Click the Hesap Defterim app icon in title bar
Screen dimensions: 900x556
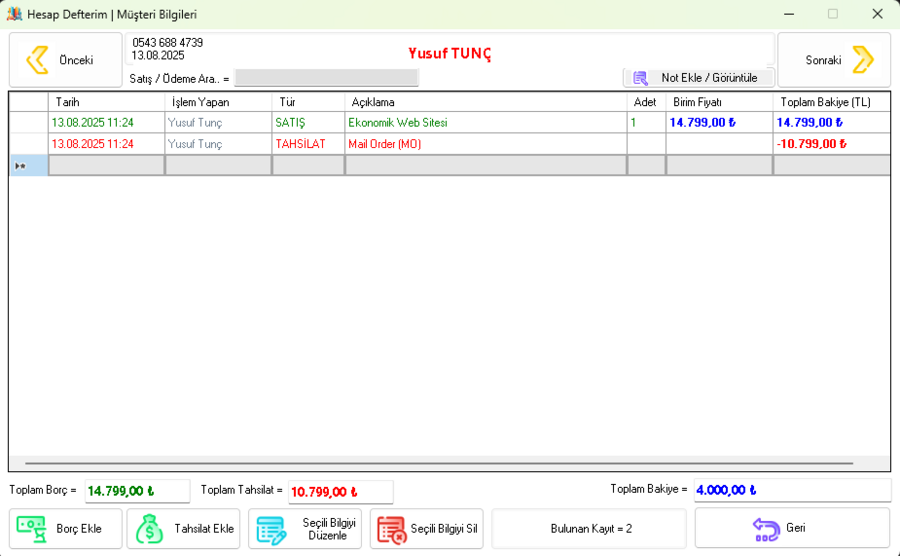14,14
